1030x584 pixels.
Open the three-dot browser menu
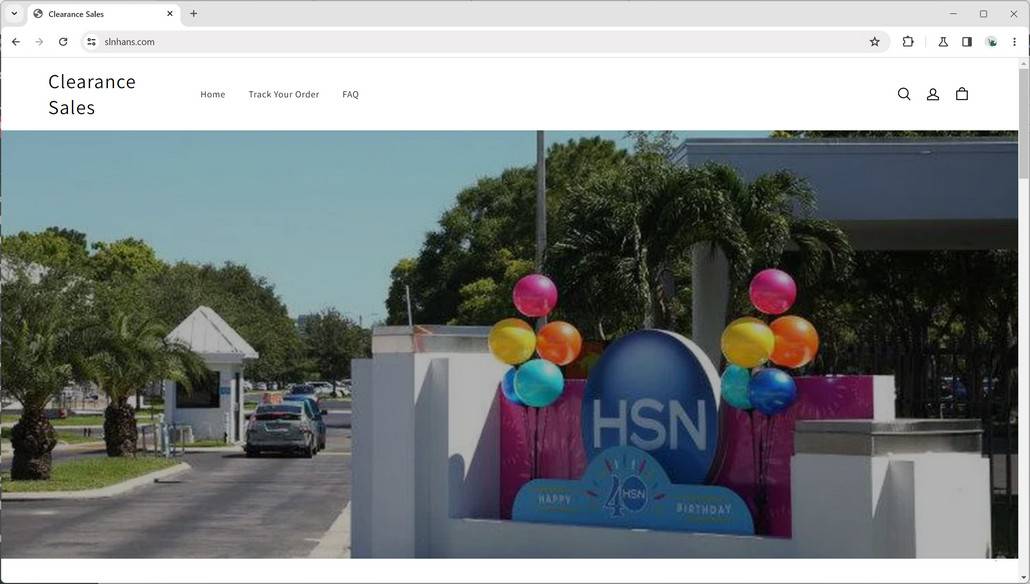[1014, 41]
